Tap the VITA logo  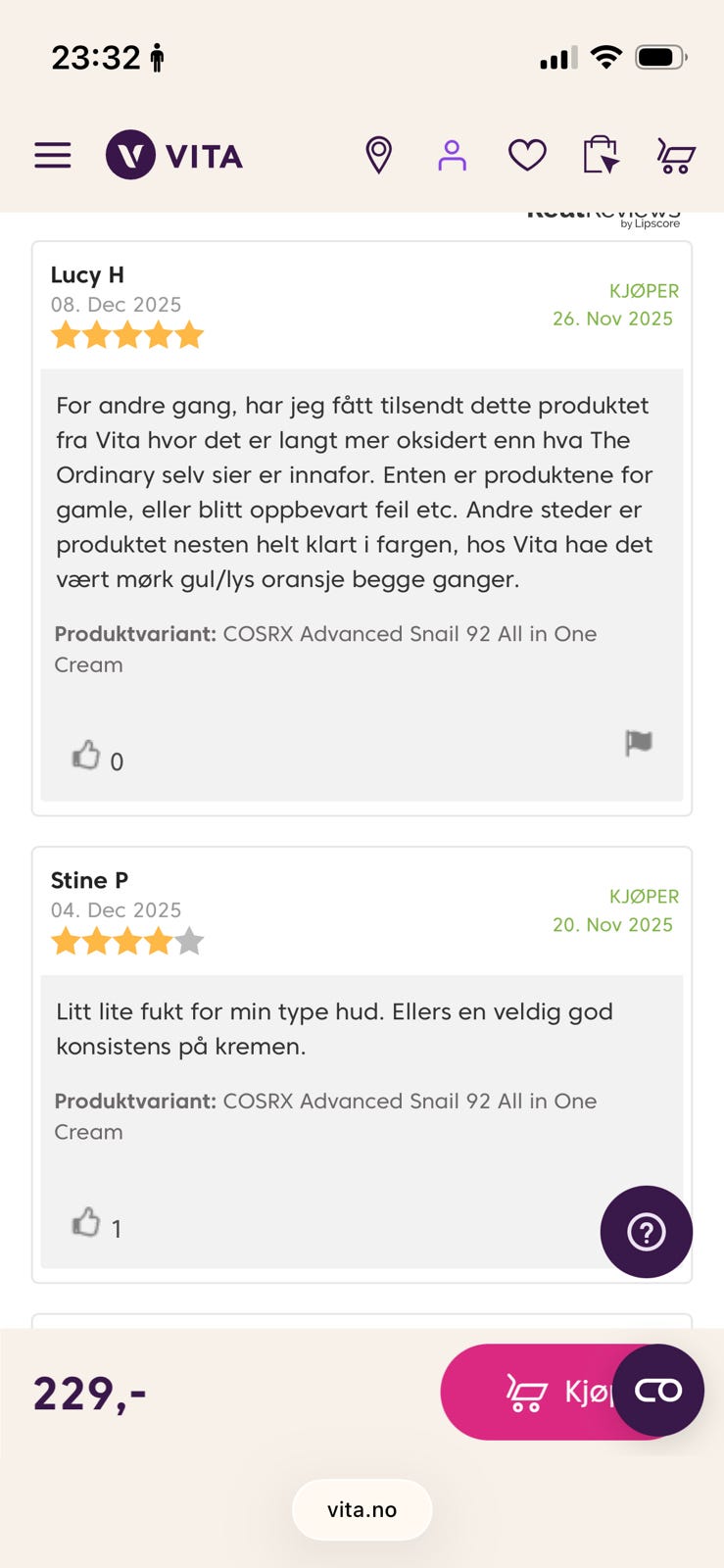pyautogui.click(x=174, y=155)
